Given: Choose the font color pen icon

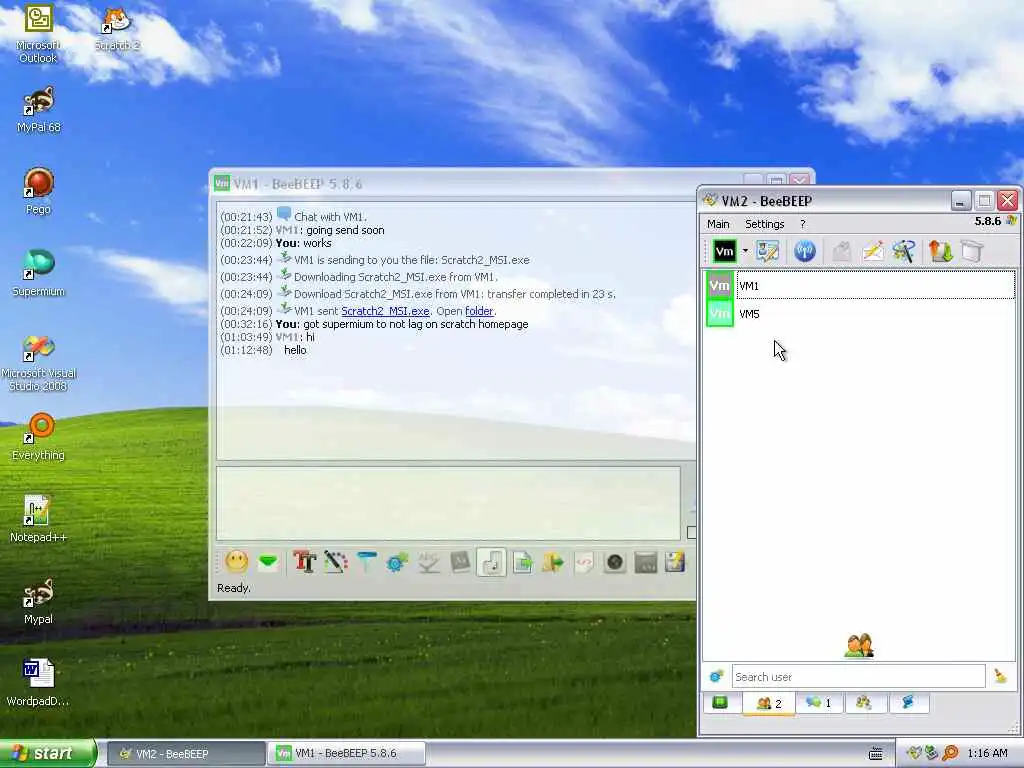Looking at the screenshot, I should pyautogui.click(x=336, y=562).
